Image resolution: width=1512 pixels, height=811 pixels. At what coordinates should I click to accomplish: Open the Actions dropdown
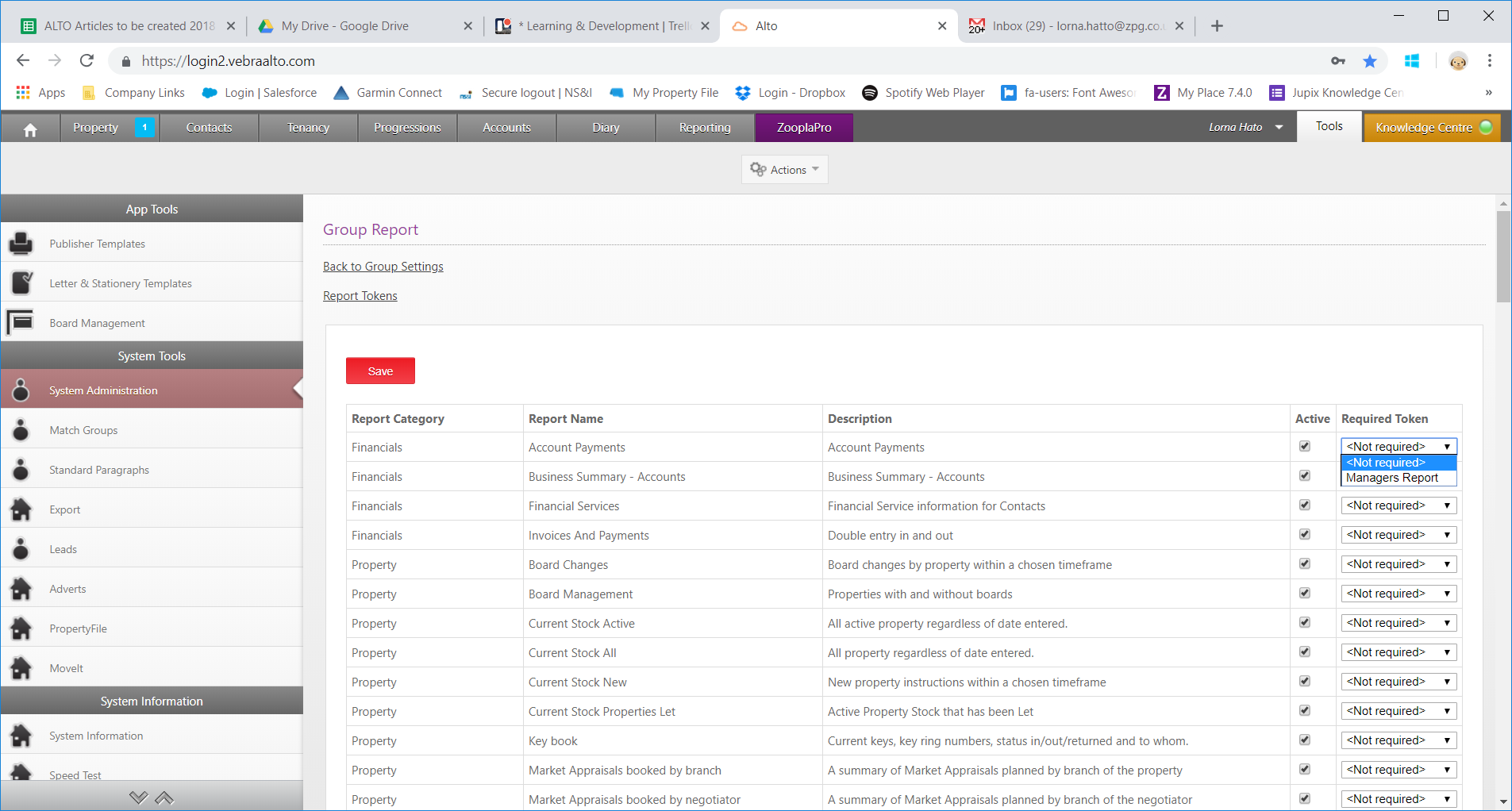pos(784,170)
